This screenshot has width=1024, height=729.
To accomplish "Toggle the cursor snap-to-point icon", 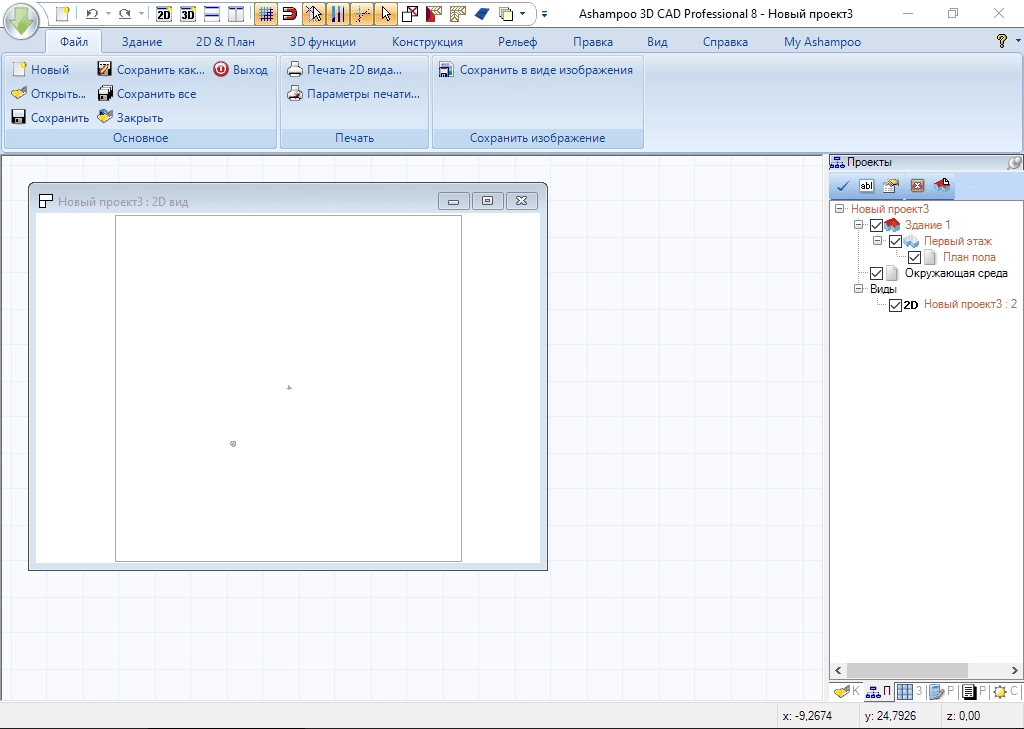I will click(314, 14).
